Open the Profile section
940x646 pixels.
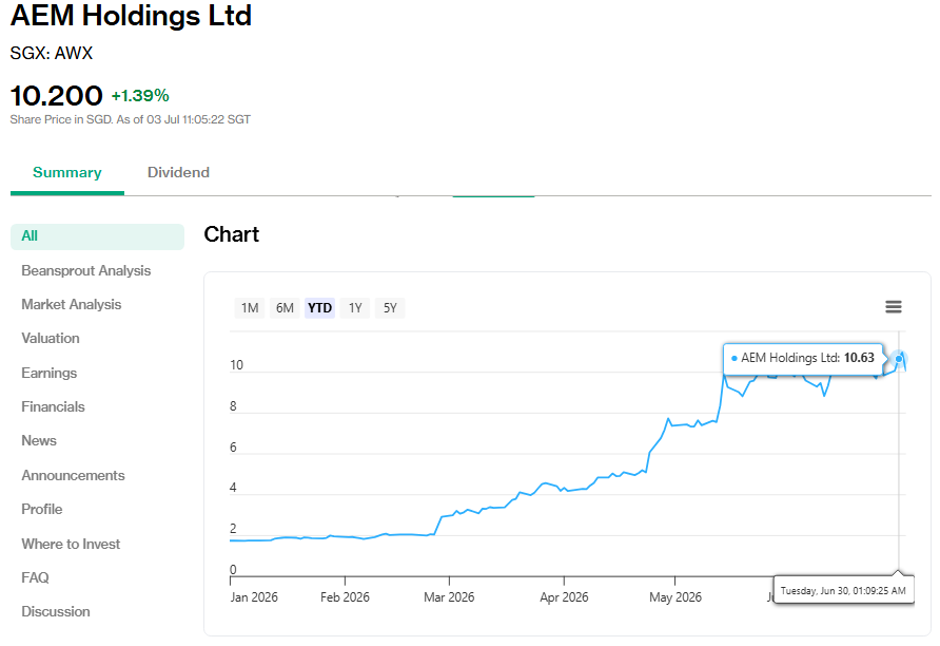tap(42, 509)
